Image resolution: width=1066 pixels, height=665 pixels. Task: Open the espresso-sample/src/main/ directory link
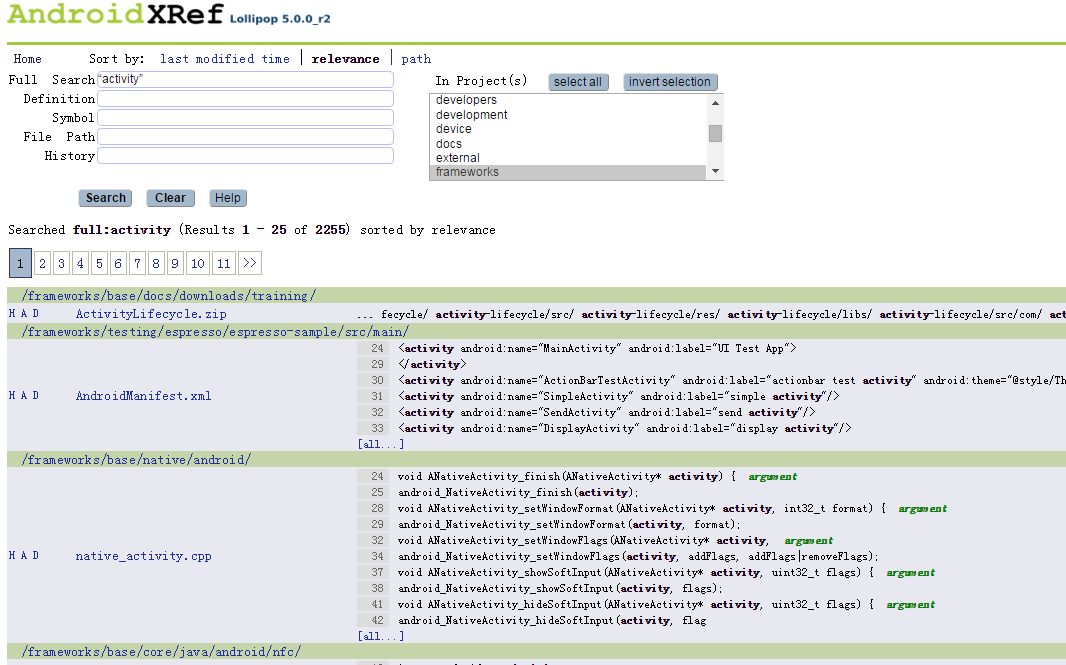tap(215, 332)
